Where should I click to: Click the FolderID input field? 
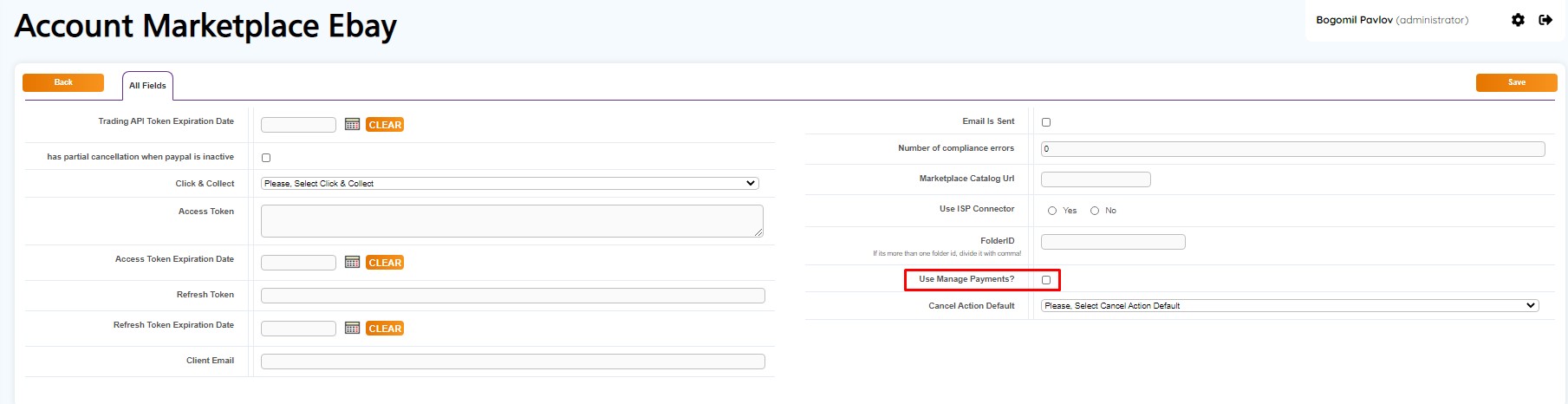tap(1113, 242)
